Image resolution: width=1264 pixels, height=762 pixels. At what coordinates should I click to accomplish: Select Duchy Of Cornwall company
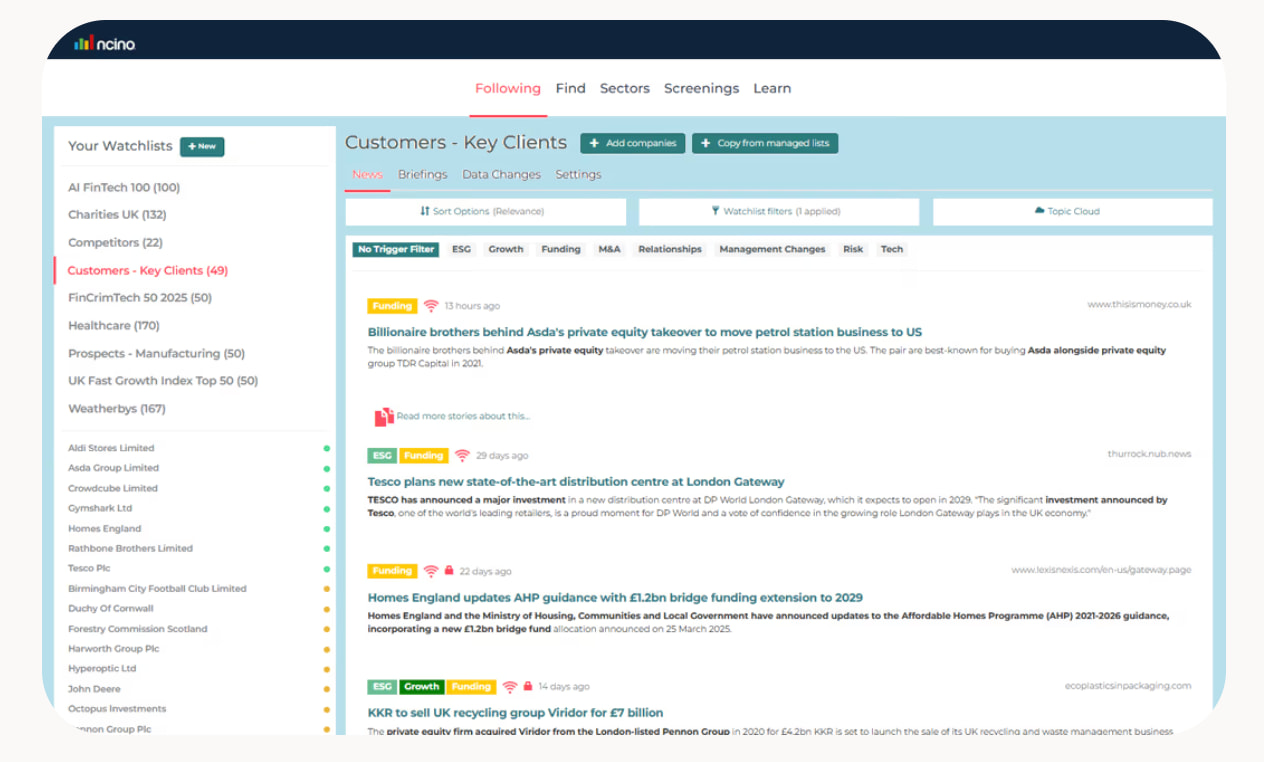(x=111, y=608)
